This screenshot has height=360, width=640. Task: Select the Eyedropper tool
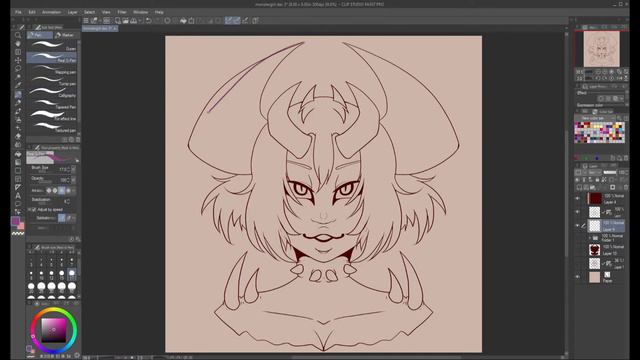[18, 86]
